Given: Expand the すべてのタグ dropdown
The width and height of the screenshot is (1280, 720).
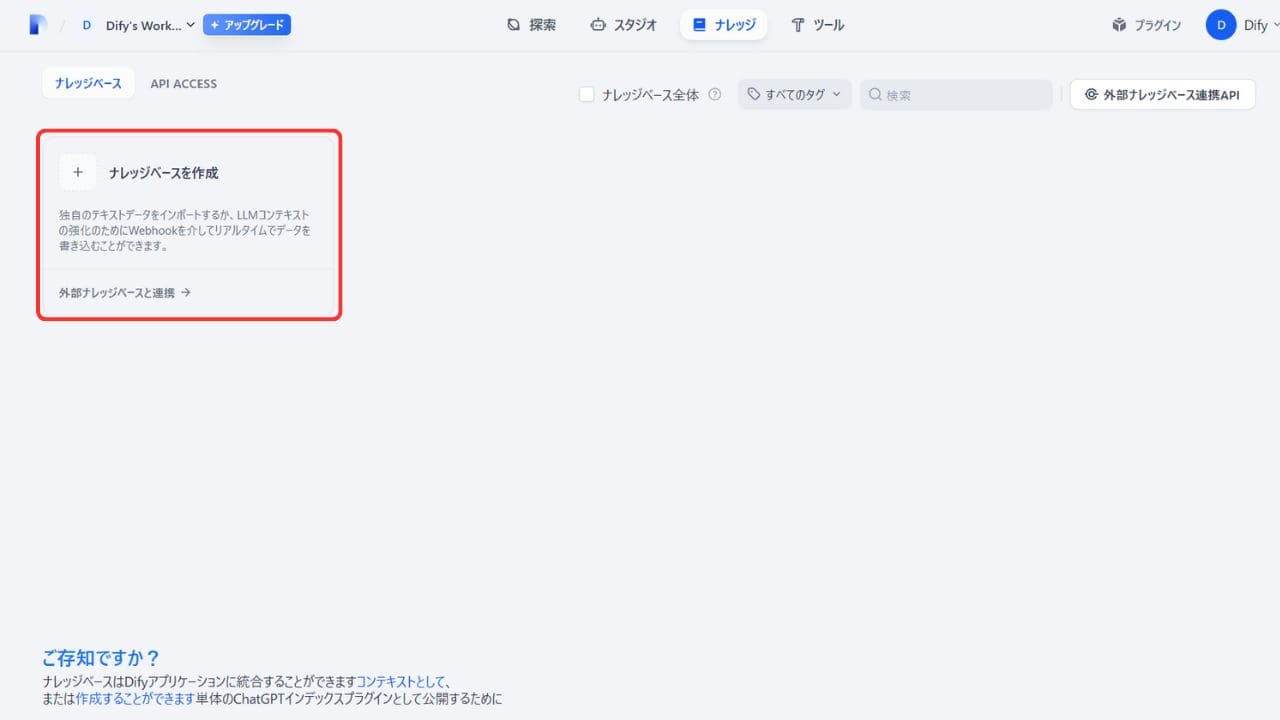Looking at the screenshot, I should (x=795, y=95).
